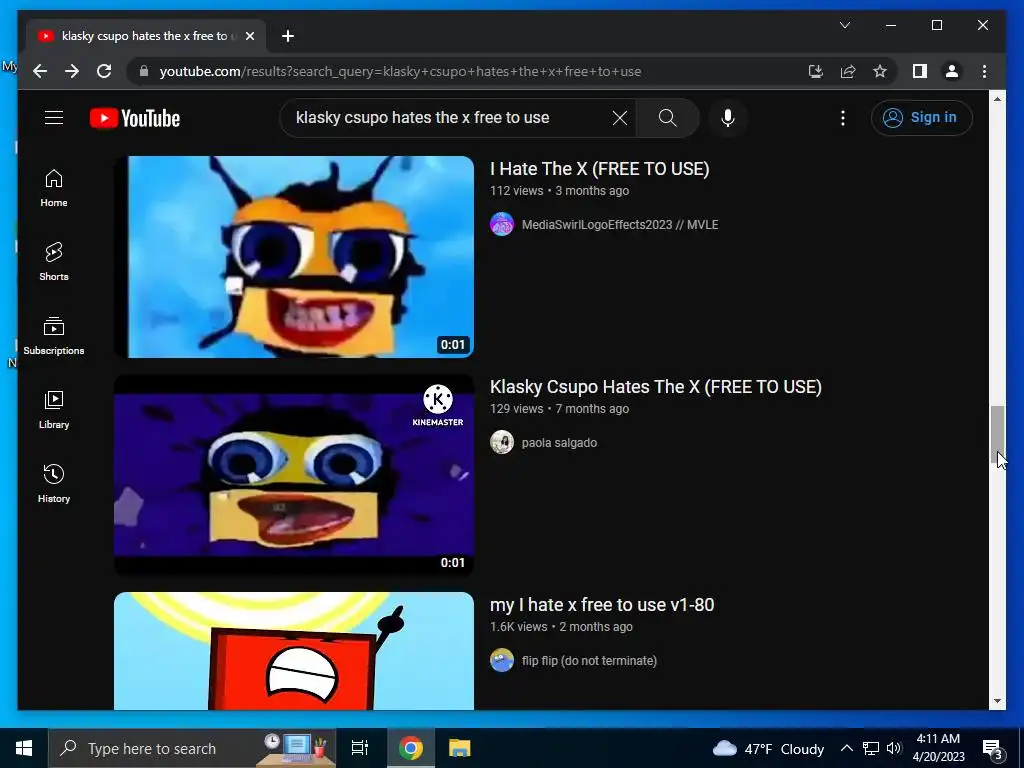Screen dimensions: 1024x768
Task: Open History in the sidebar
Action: coord(54,483)
